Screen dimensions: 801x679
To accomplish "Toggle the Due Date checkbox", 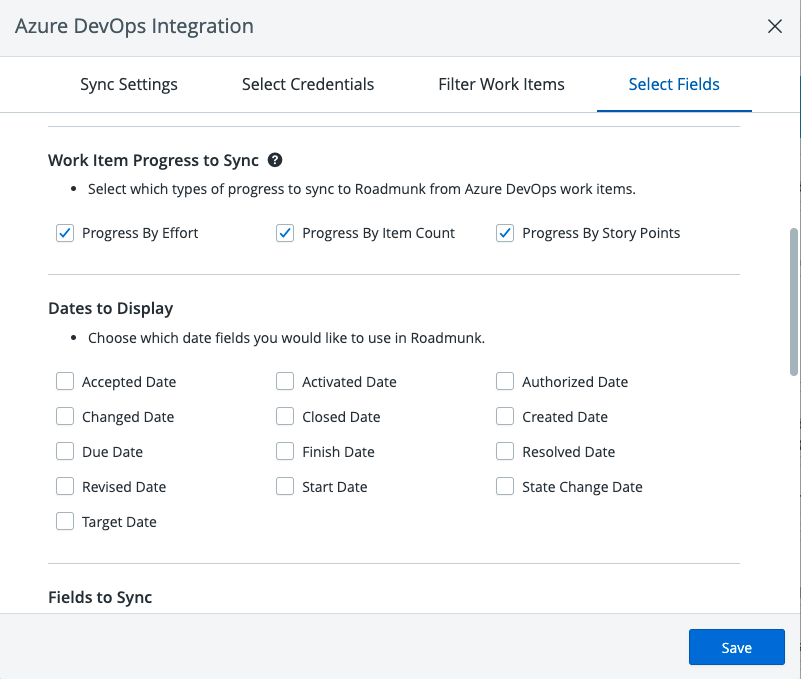I will click(65, 451).
